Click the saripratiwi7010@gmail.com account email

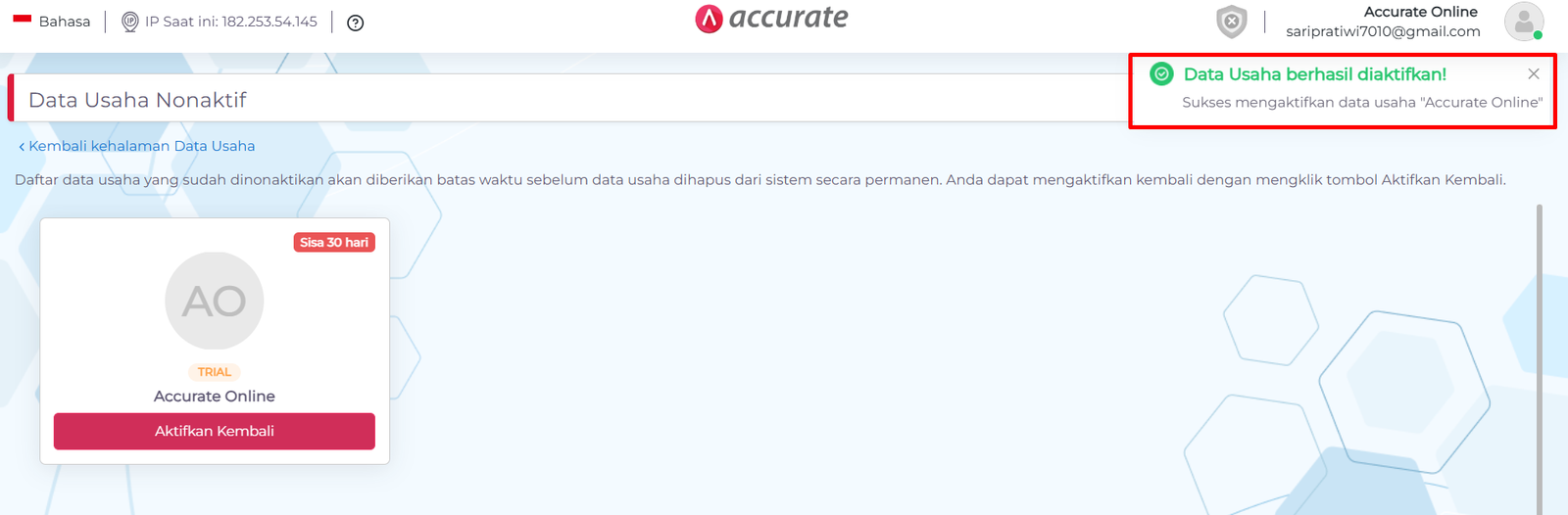[x=1383, y=31]
